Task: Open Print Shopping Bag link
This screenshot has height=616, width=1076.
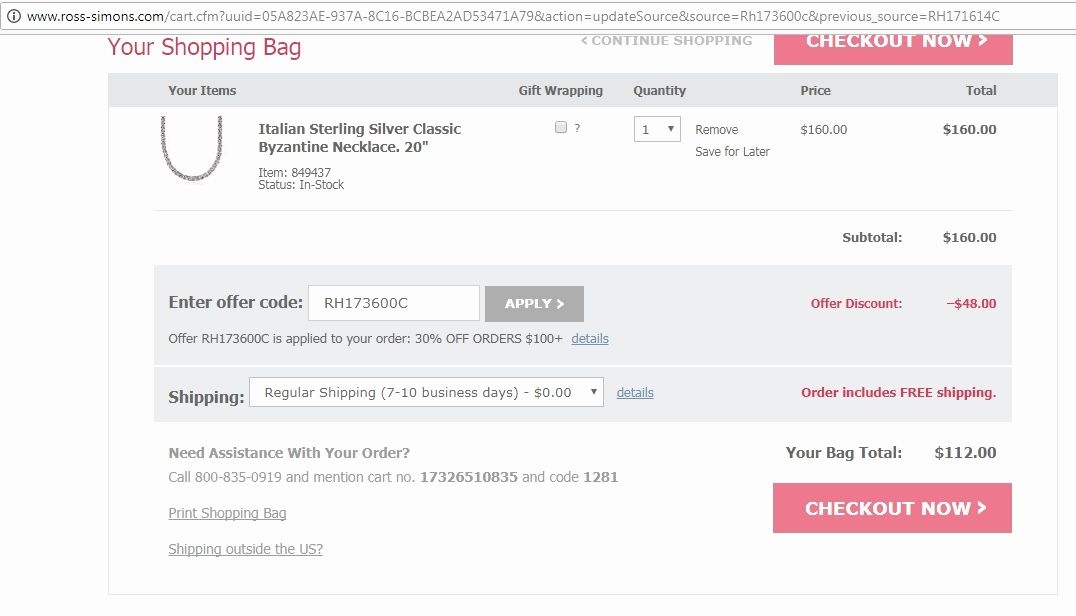Action: coord(227,513)
